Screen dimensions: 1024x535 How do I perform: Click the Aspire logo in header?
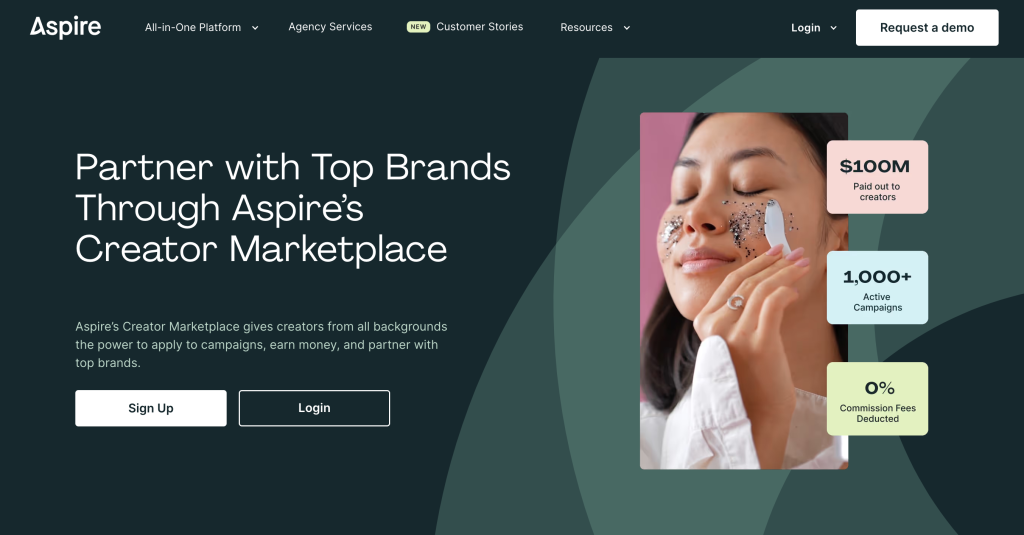click(65, 27)
